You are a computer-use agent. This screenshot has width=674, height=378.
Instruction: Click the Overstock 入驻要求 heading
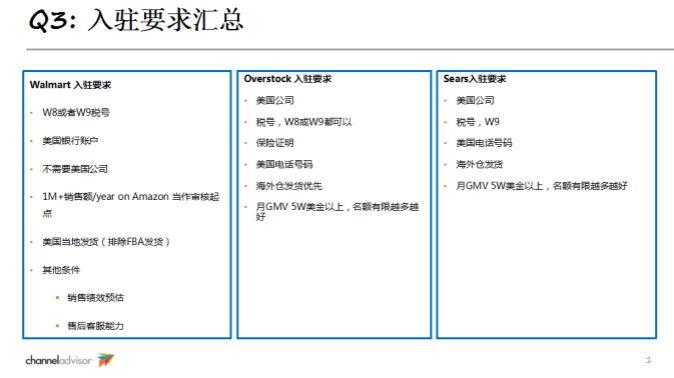(288, 79)
